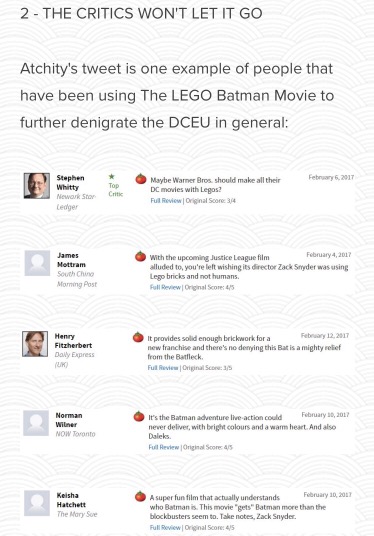
Task: Open Full Review link for Keisha Hatchett
Action: pos(165,527)
